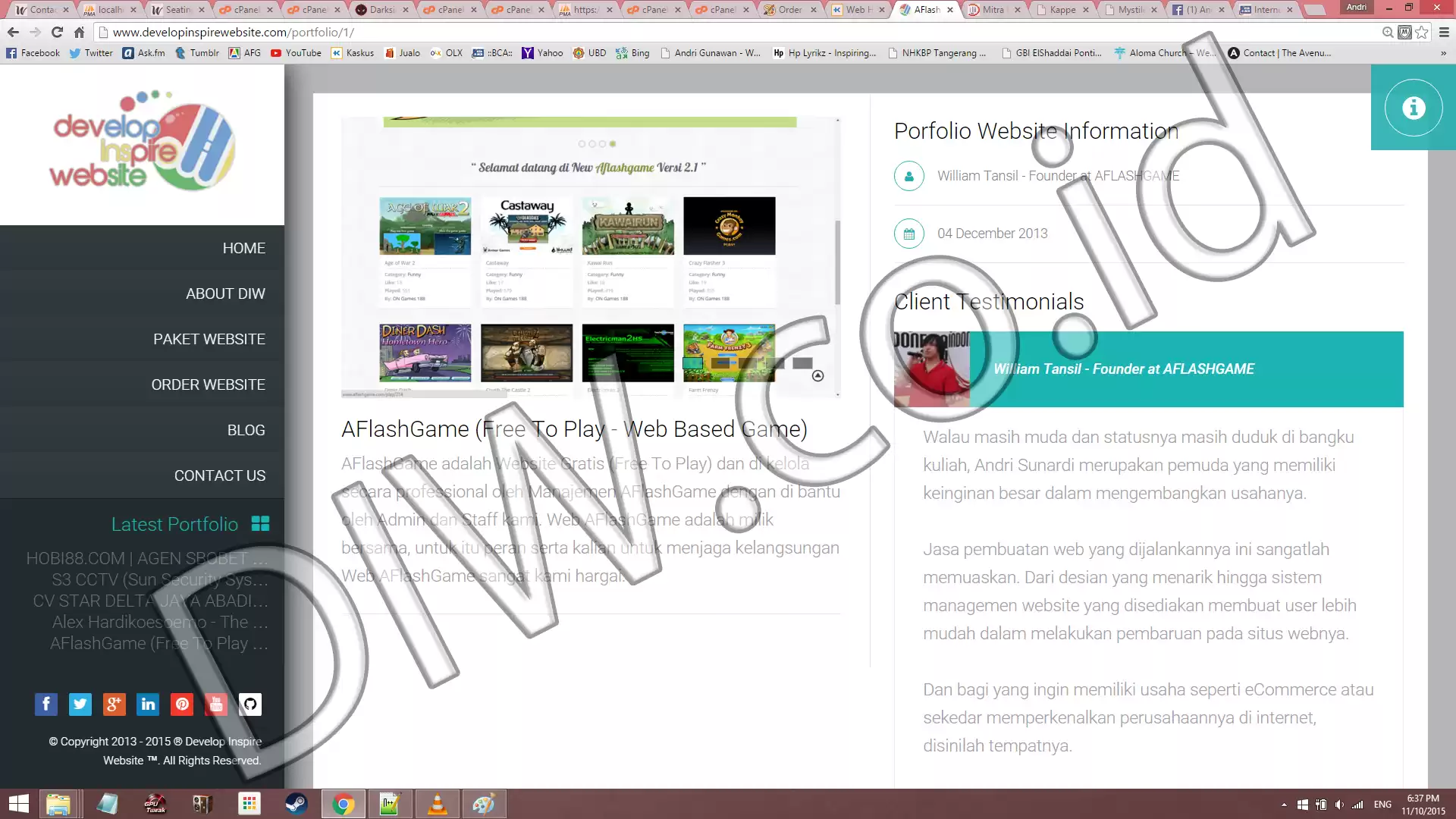
Task: Open the Twitter social icon in sidebar
Action: 80,704
